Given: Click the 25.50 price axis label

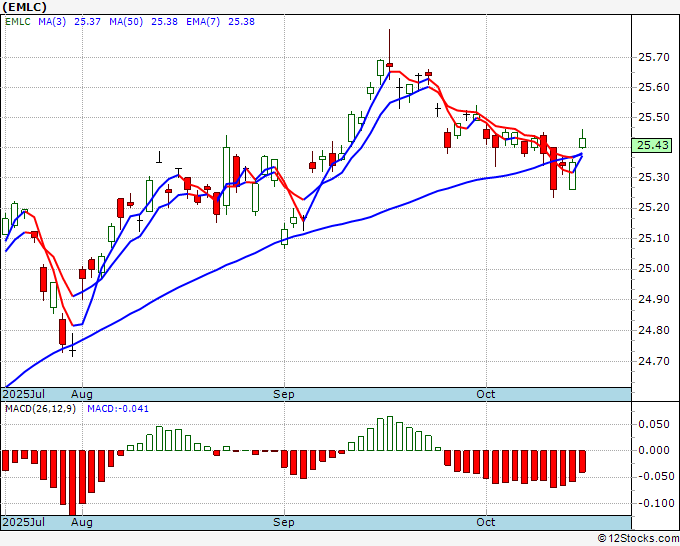Looking at the screenshot, I should 653,118.
